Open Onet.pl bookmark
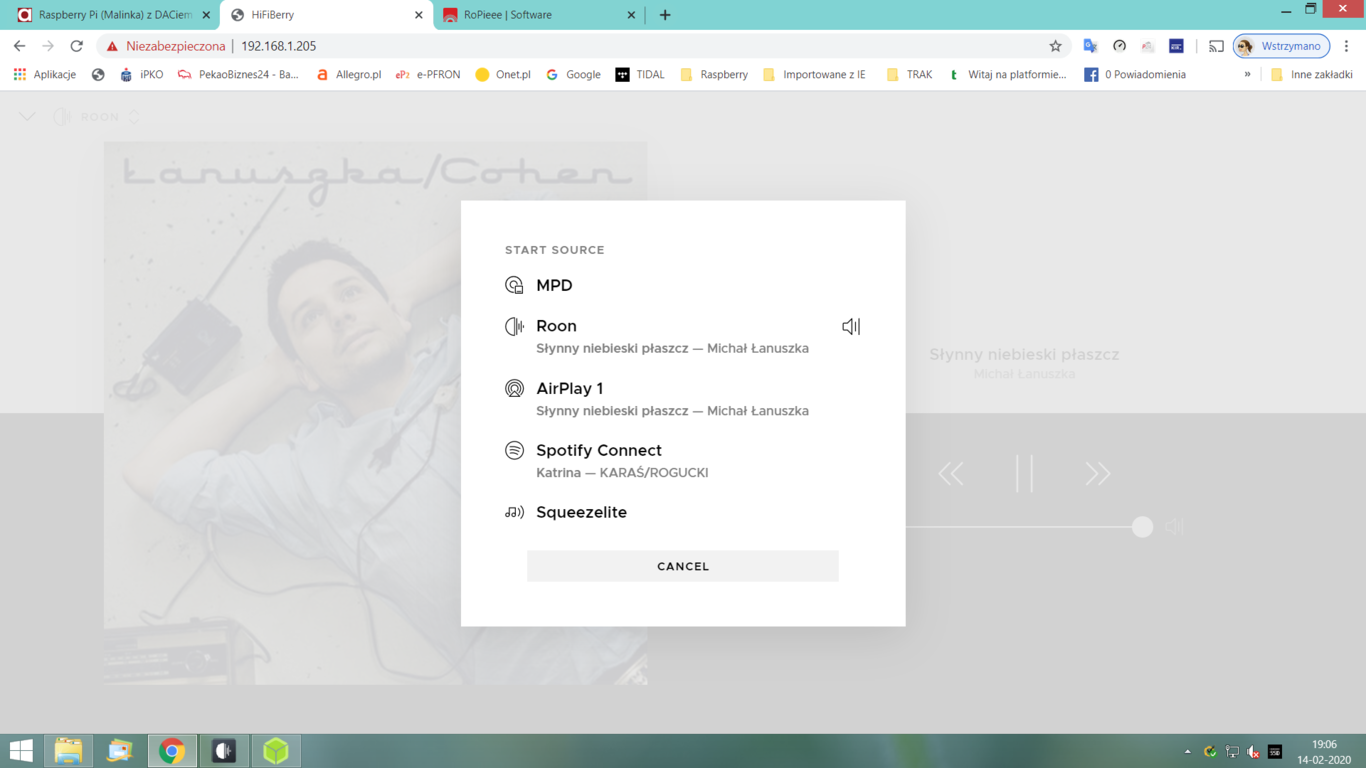Image resolution: width=1366 pixels, height=768 pixels. pos(503,74)
